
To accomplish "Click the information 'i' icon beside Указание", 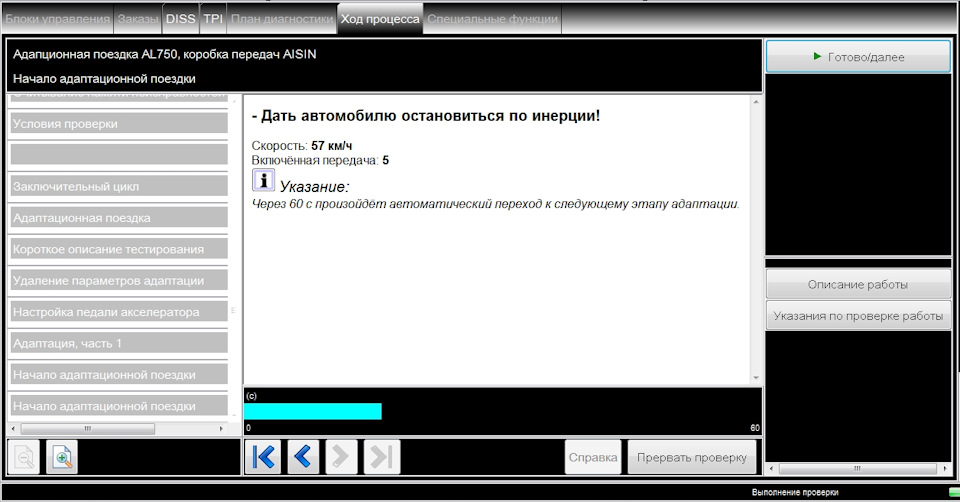I will [263, 181].
